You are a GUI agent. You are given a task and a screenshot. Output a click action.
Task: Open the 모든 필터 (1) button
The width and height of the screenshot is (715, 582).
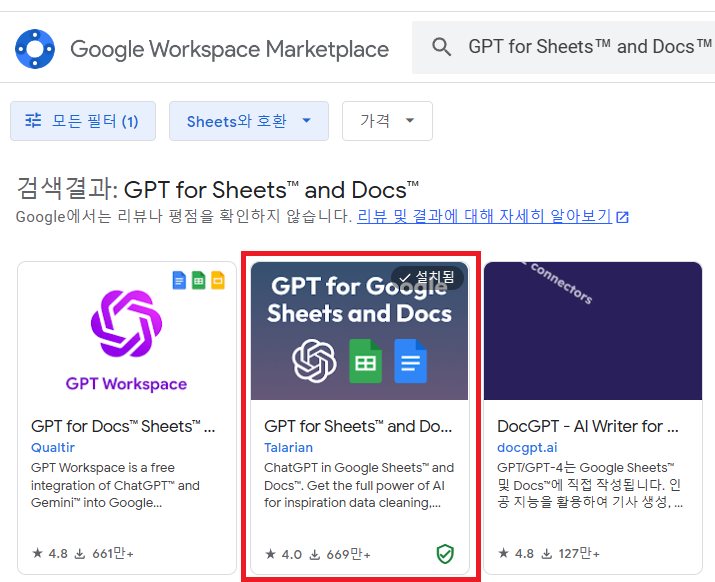[83, 121]
